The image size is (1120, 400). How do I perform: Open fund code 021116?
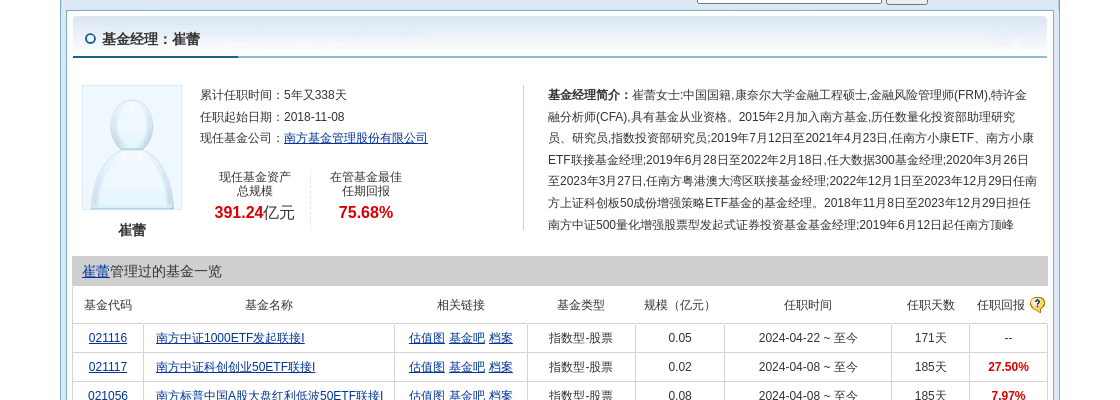pyautogui.click(x=108, y=338)
